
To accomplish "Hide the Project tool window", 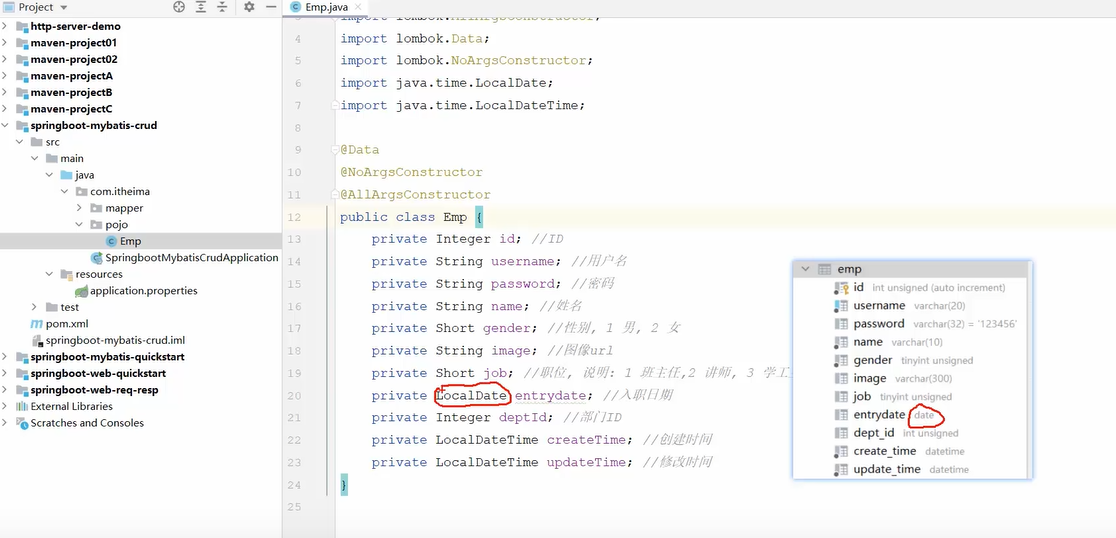I will click(x=271, y=7).
